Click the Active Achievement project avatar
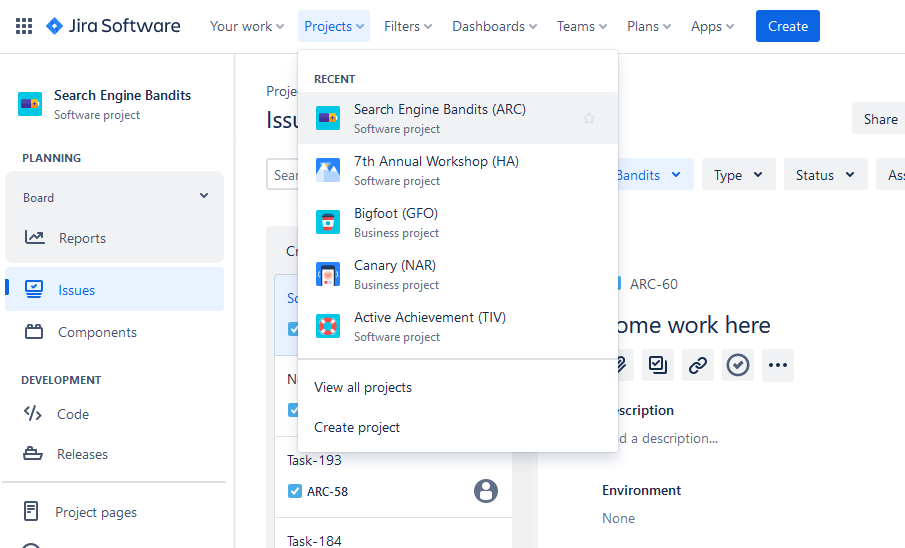The height and width of the screenshot is (548, 905). tap(328, 326)
